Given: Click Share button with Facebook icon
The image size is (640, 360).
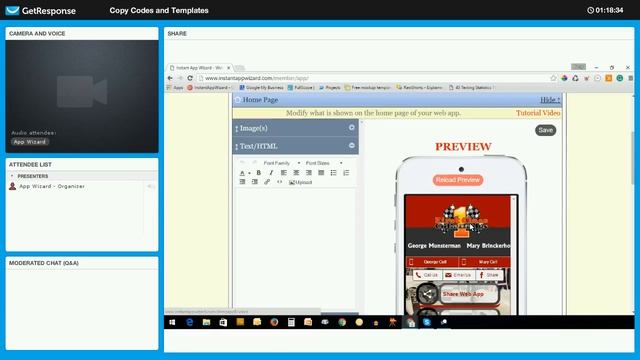Looking at the screenshot, I should 489,275.
